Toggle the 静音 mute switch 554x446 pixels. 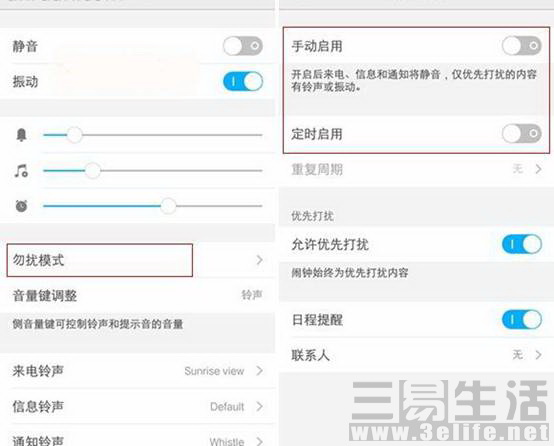click(243, 46)
